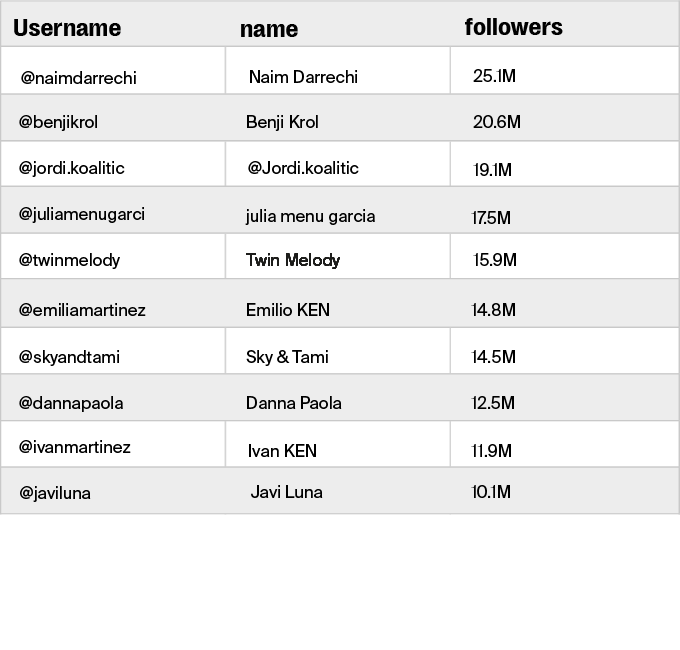
Task: Open the @emiliamartinez username link
Action: click(82, 310)
